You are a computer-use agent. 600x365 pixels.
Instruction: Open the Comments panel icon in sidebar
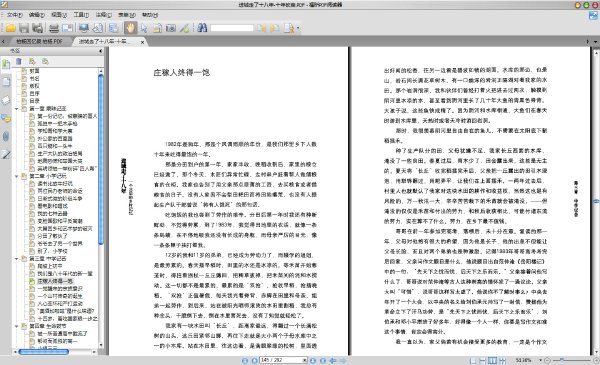6,118
